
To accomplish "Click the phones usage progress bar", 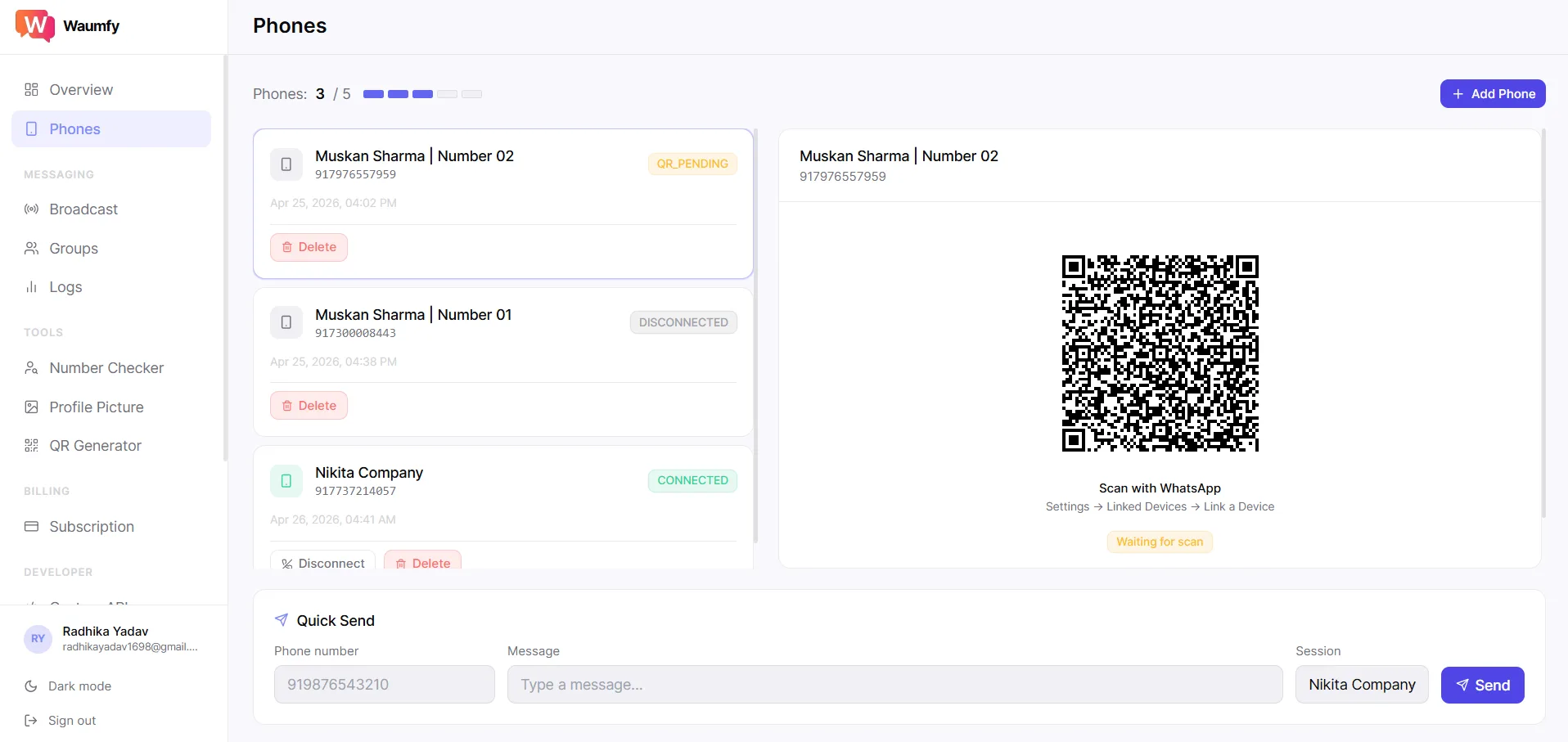I will coord(422,94).
